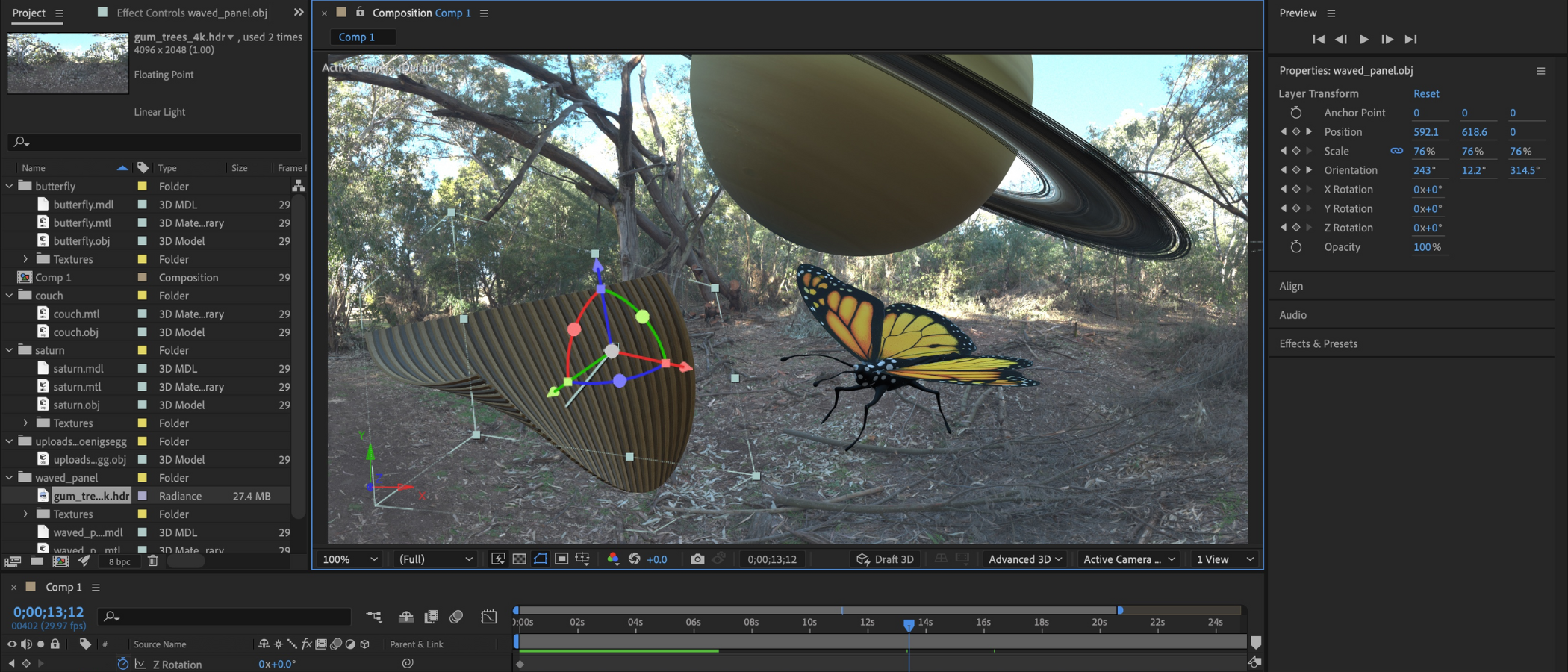1568x672 pixels.
Task: Collapse the butterfly folder in Project
Action: tap(10, 186)
